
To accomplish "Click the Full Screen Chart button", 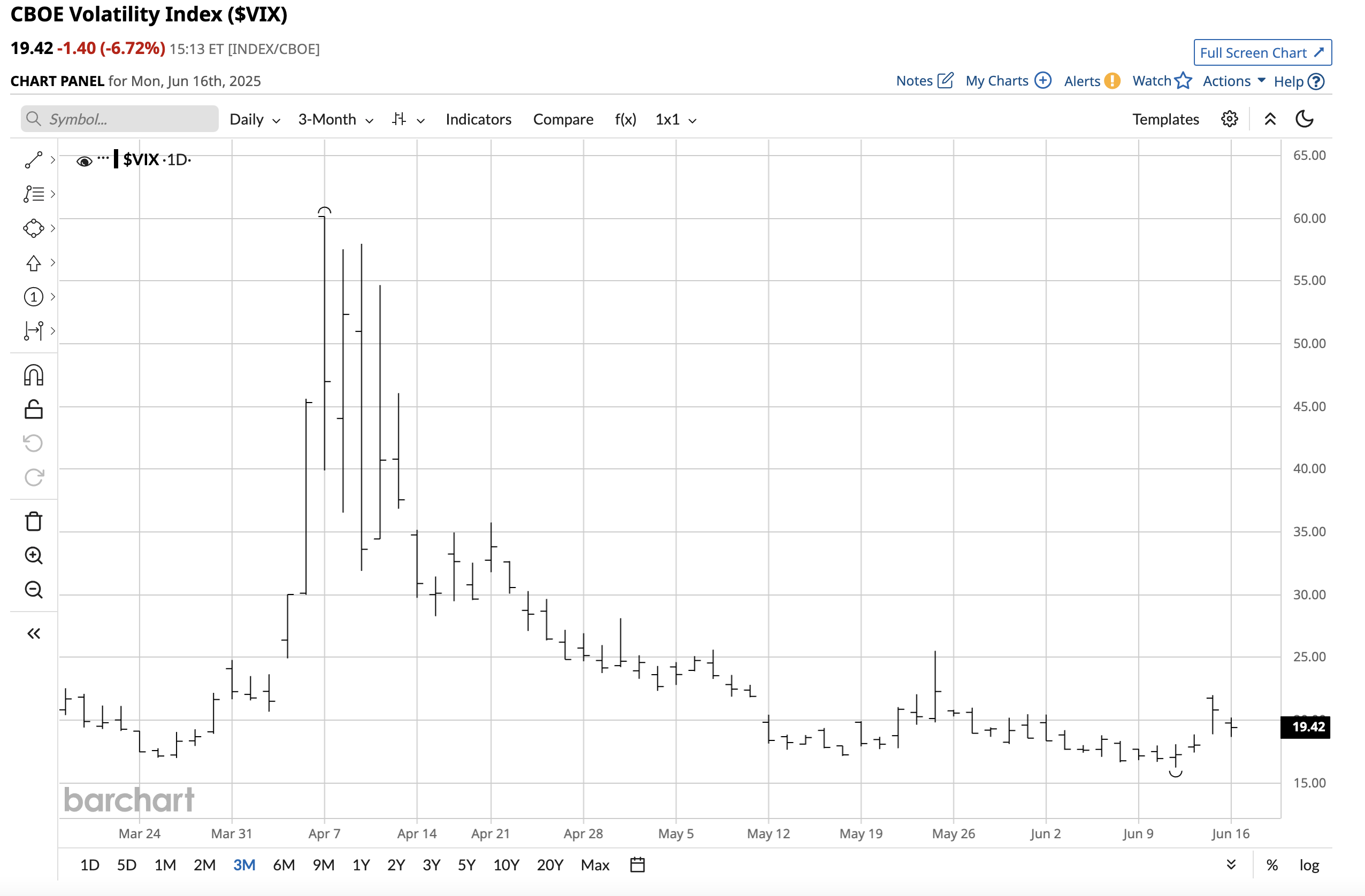I will coord(1262,53).
